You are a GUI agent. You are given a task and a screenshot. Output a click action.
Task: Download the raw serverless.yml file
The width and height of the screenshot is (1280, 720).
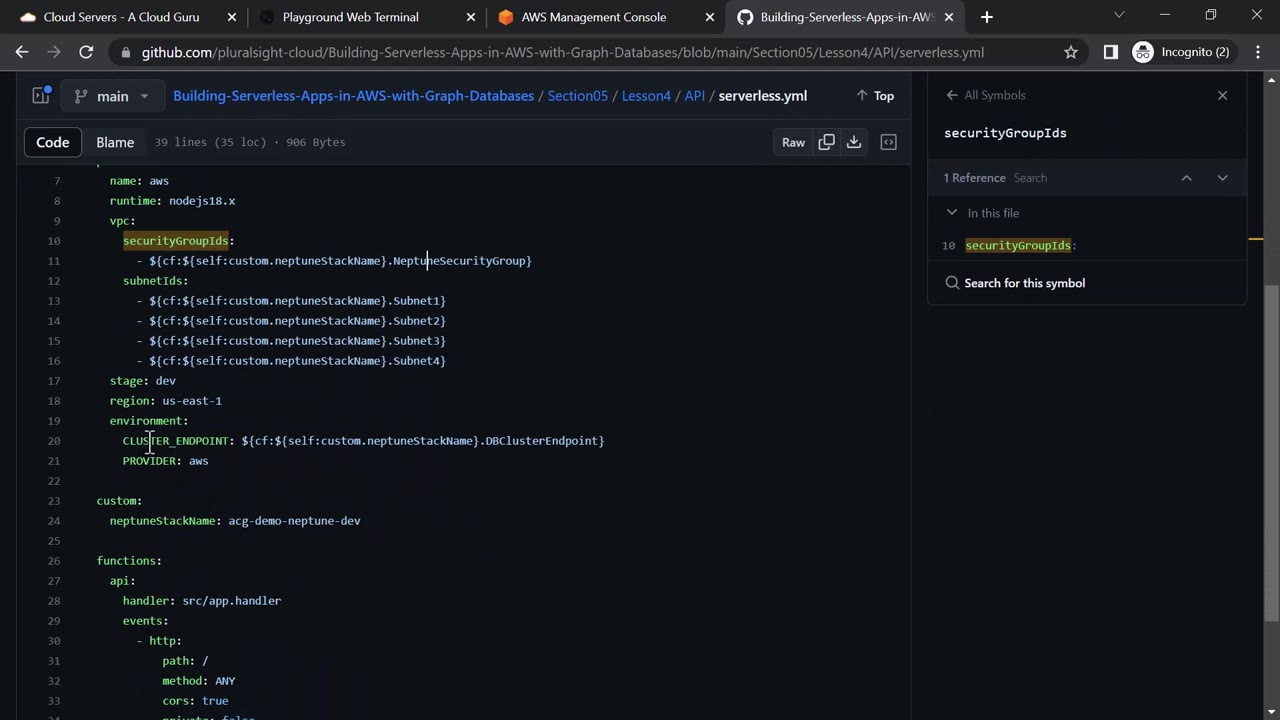854,142
